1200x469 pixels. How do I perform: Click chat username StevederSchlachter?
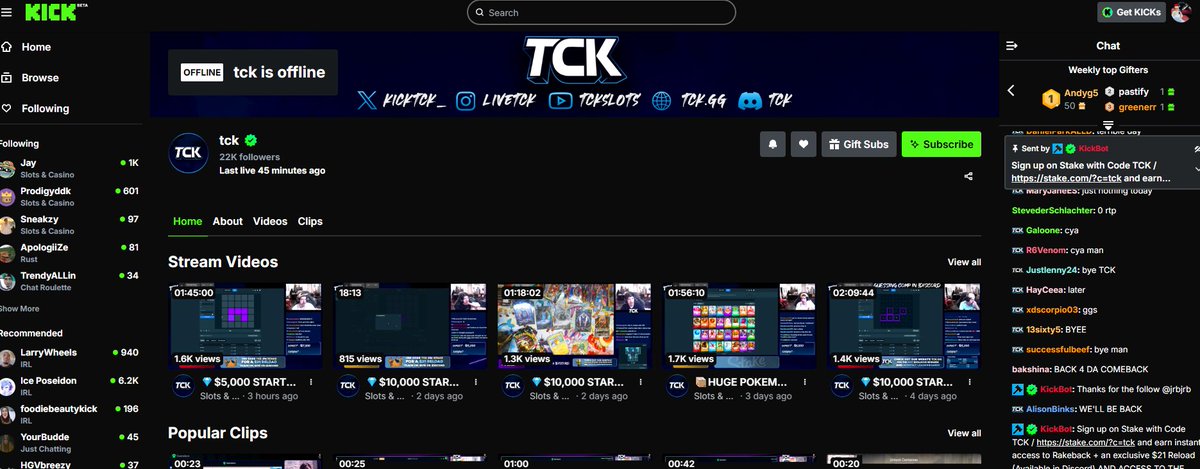tap(1051, 211)
